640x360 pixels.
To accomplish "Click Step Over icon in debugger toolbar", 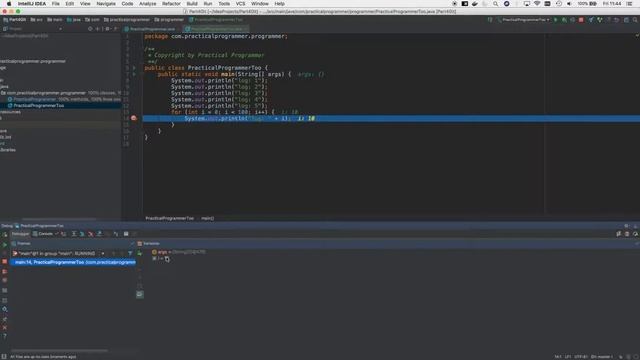I will coord(74,234).
